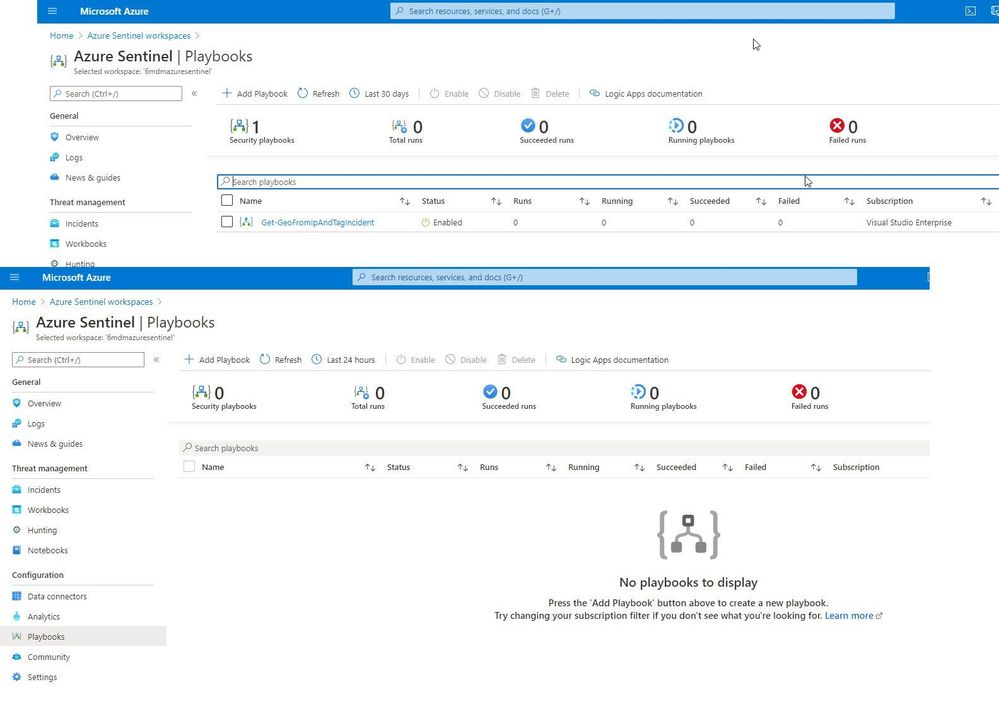Screen dimensions: 999x708
Task: Focus the sidebar search box in lower window
Action: pos(78,360)
